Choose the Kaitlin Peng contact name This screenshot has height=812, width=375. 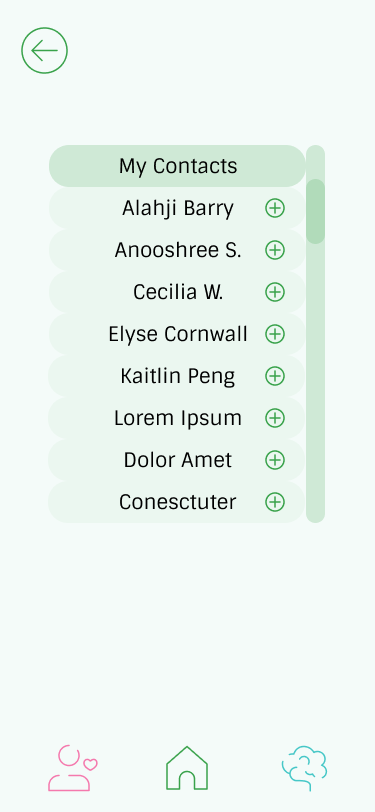click(178, 376)
